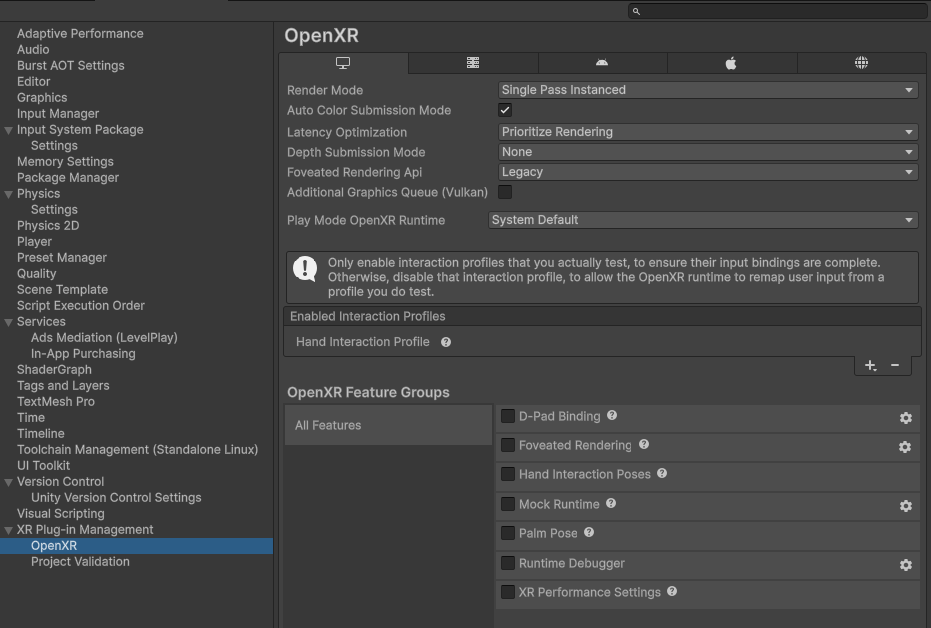Image resolution: width=931 pixels, height=628 pixels.
Task: Open the Depth Submission Mode dropdown
Action: (x=708, y=152)
